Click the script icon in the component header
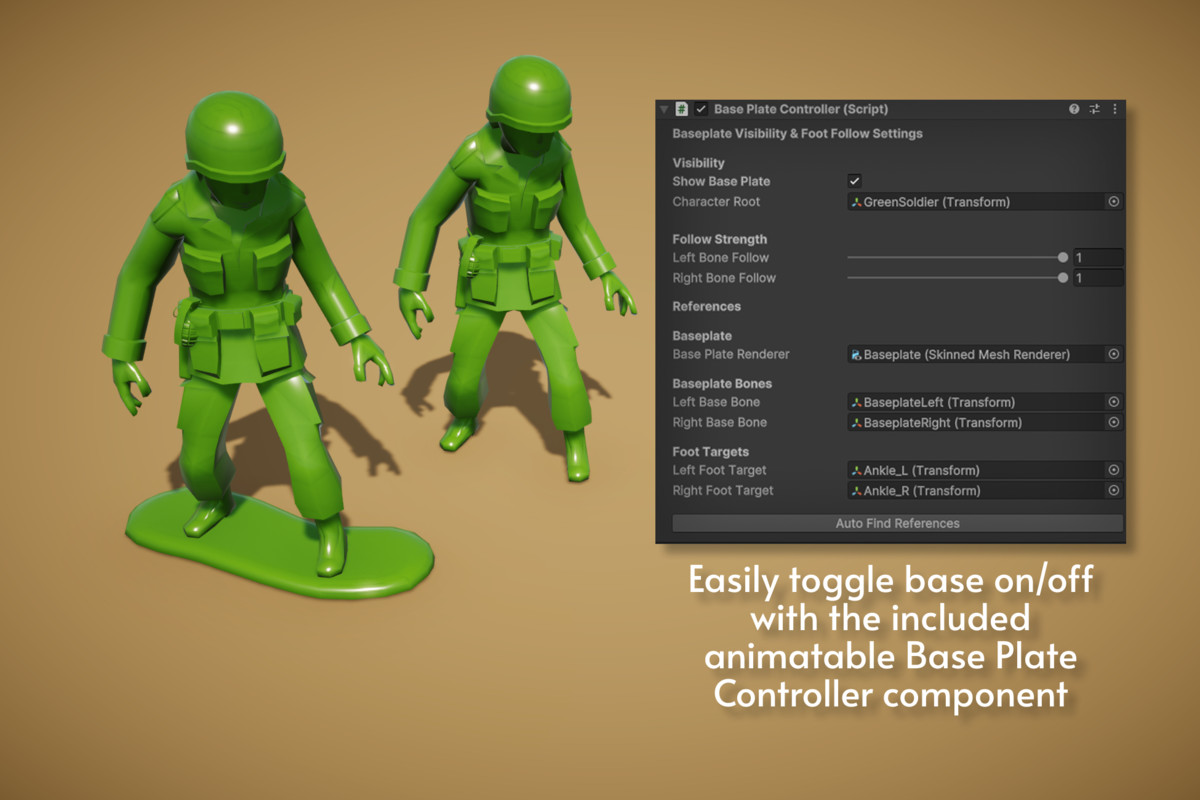The width and height of the screenshot is (1200, 800). (x=683, y=109)
